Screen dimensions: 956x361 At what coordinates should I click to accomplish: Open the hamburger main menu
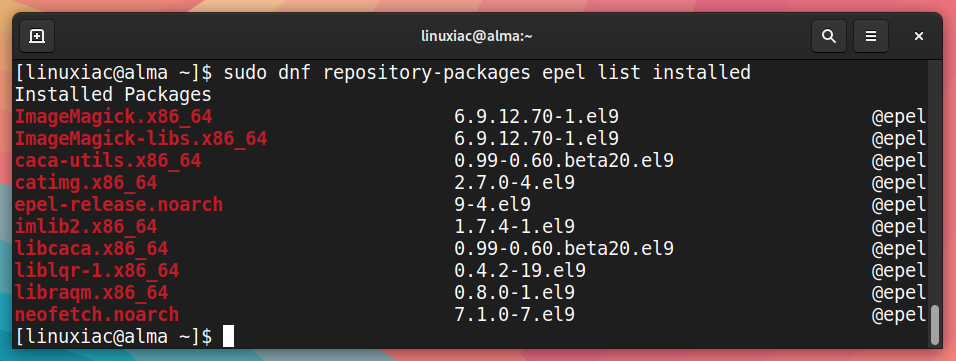point(871,36)
